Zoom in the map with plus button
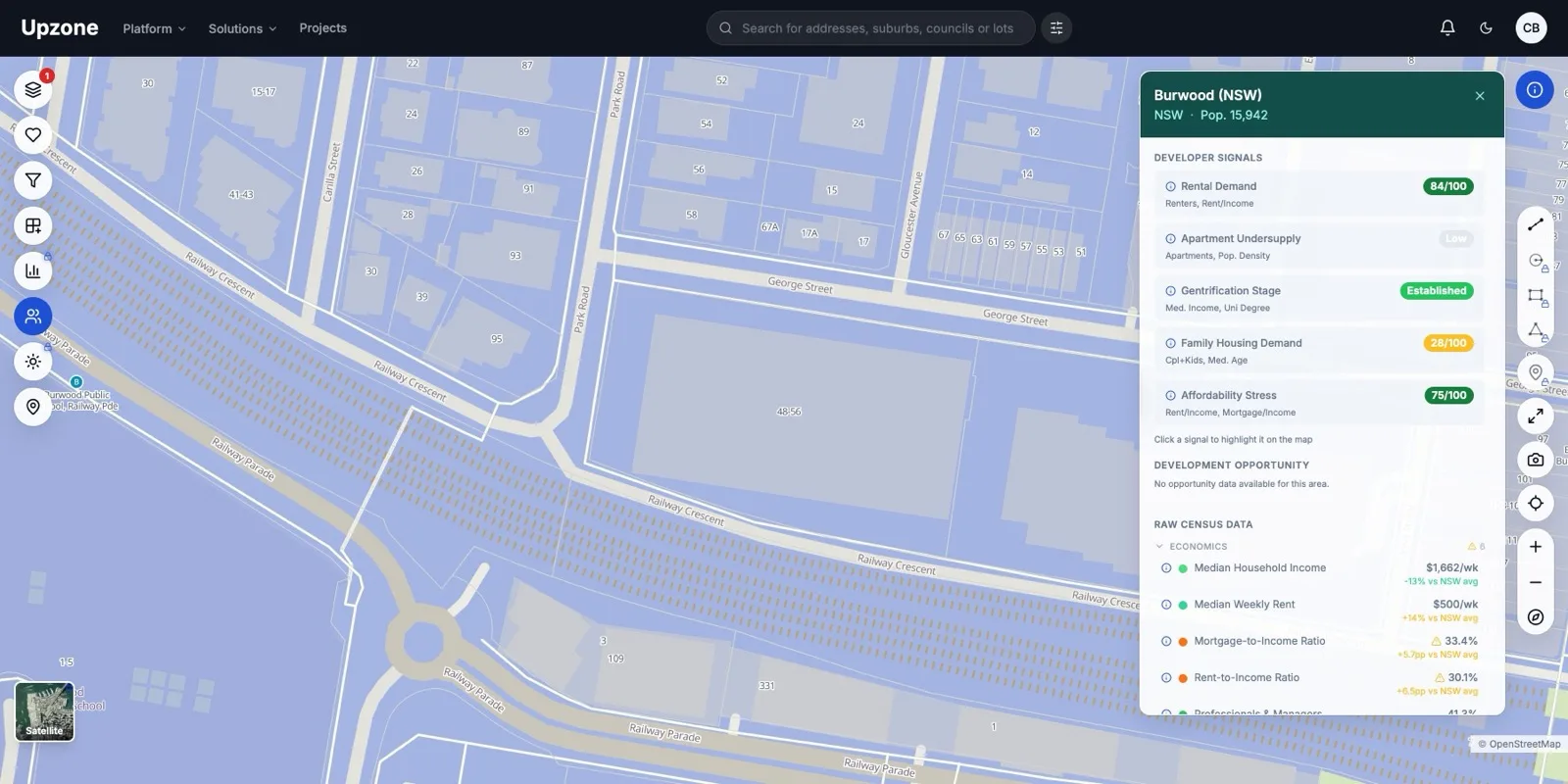Image resolution: width=1568 pixels, height=784 pixels. [1536, 547]
